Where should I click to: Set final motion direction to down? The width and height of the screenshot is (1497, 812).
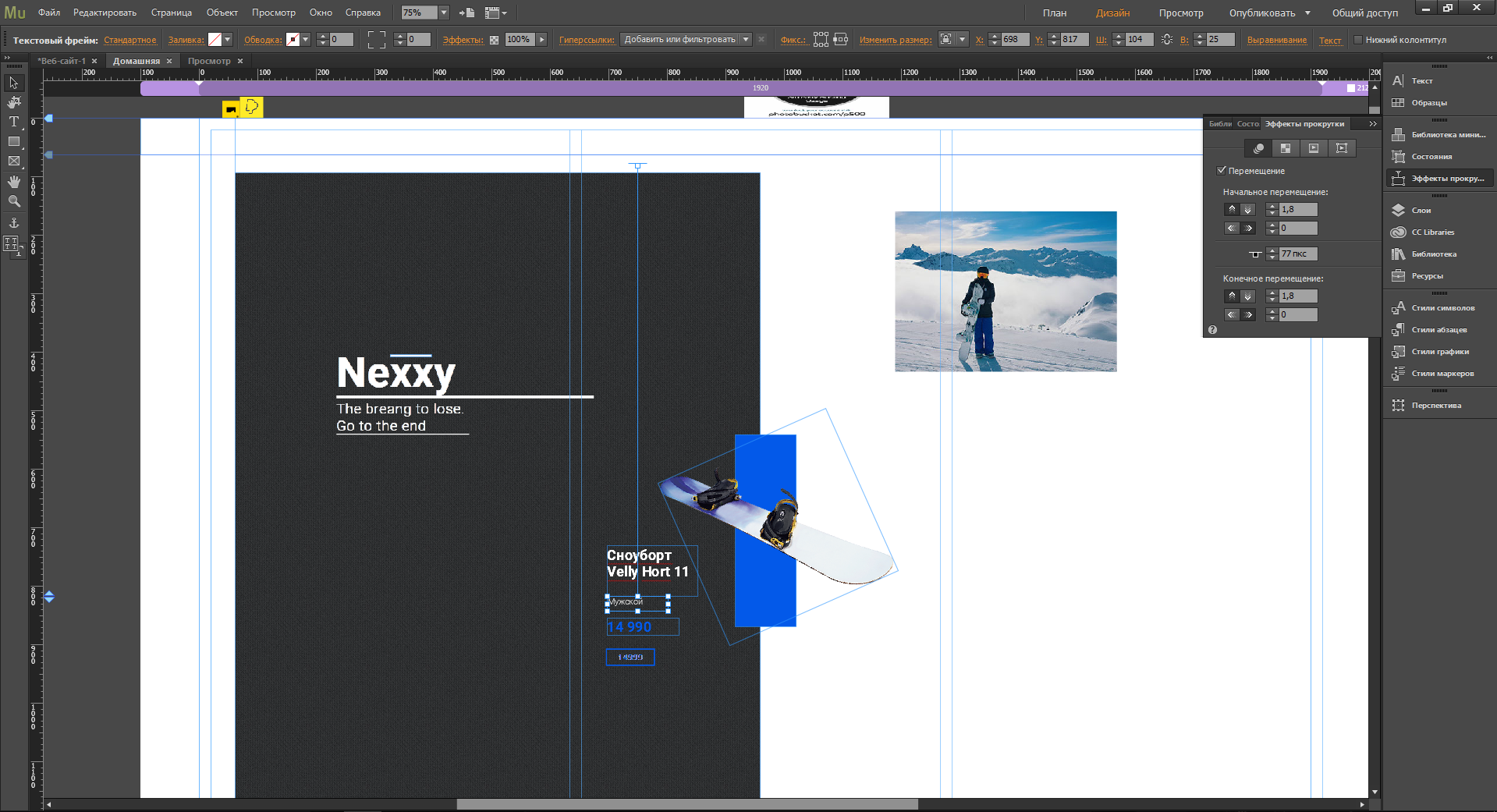click(1248, 296)
